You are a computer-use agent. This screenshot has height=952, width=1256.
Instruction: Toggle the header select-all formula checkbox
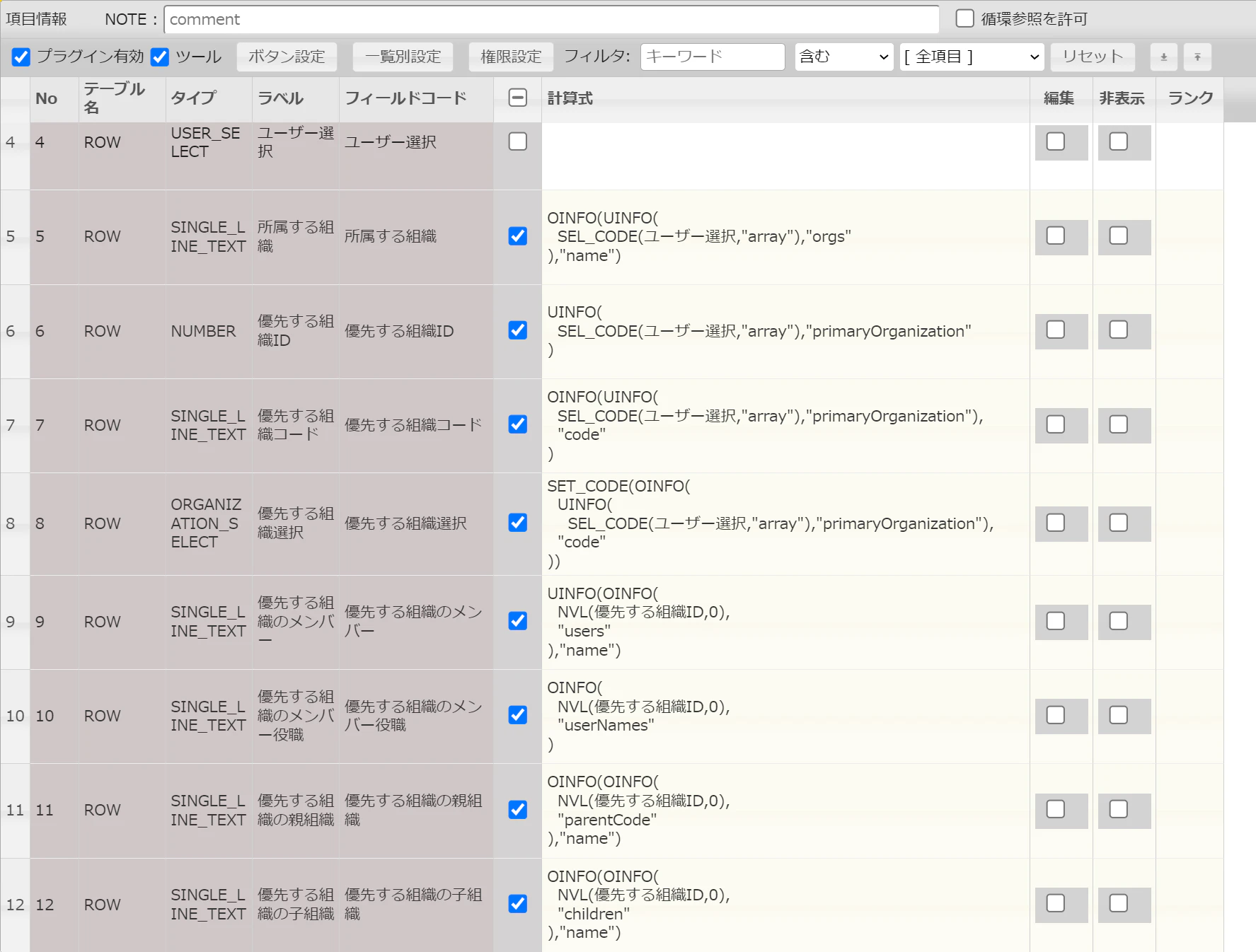click(x=518, y=98)
